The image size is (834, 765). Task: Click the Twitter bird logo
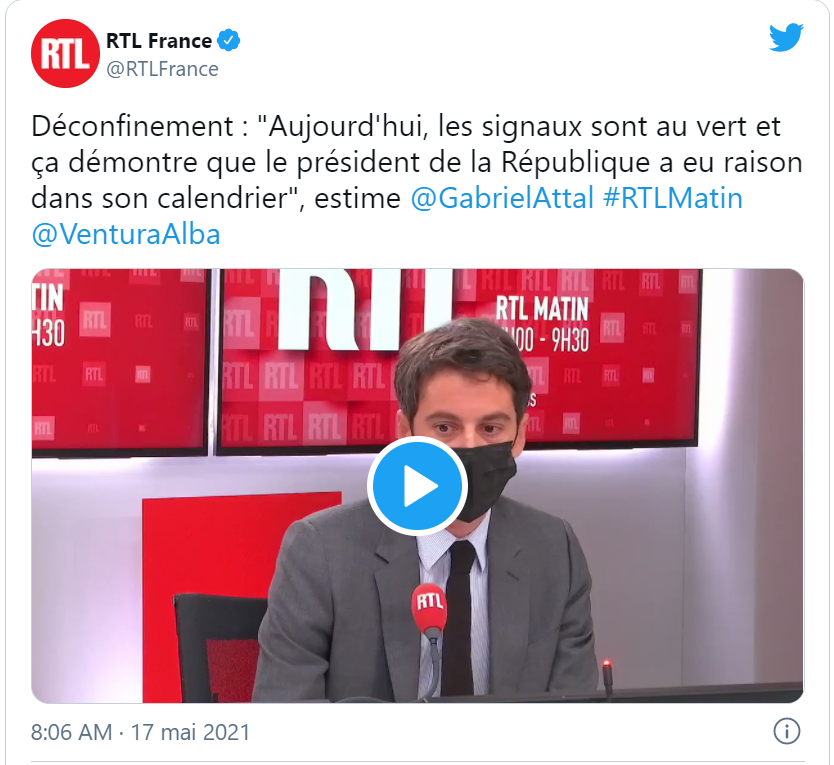tap(786, 38)
